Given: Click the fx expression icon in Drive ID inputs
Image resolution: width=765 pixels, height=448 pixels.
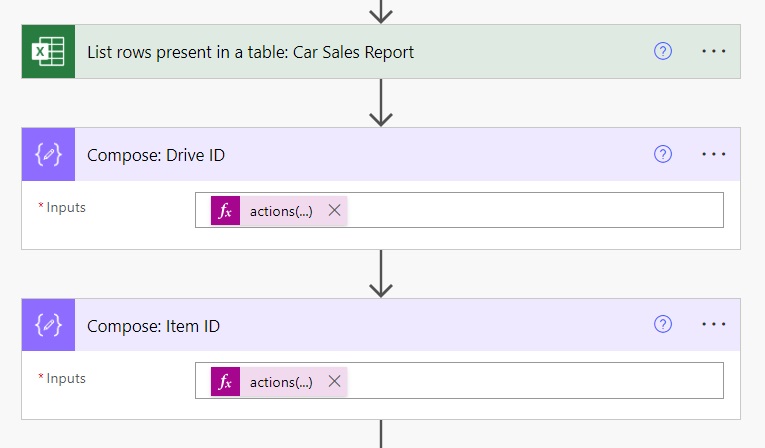Looking at the screenshot, I should [225, 210].
